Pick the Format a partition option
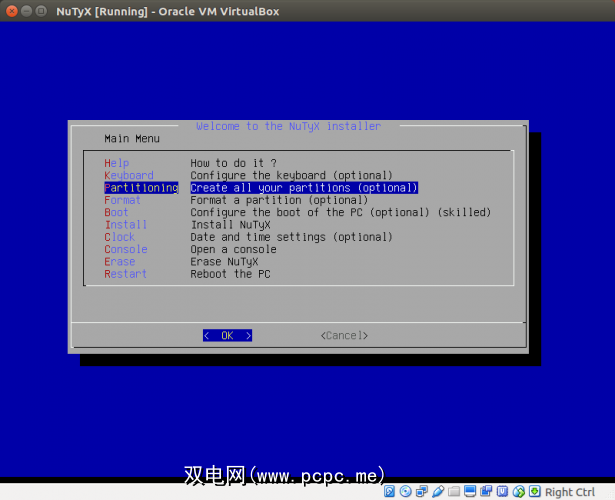 click(122, 200)
